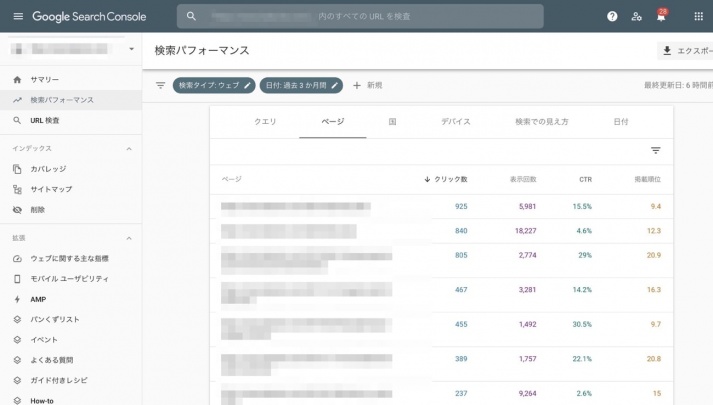Click the 1,757 impressions cell
713x405 pixels.
click(527, 359)
